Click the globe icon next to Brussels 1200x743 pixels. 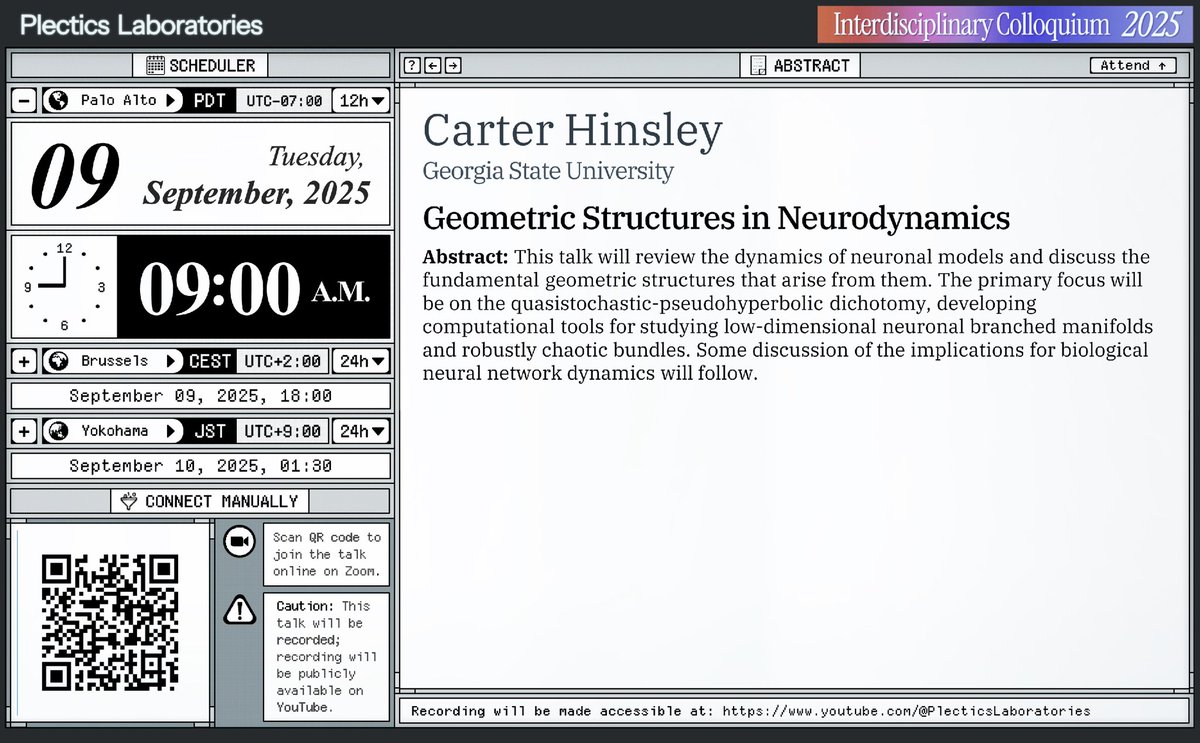tap(58, 361)
